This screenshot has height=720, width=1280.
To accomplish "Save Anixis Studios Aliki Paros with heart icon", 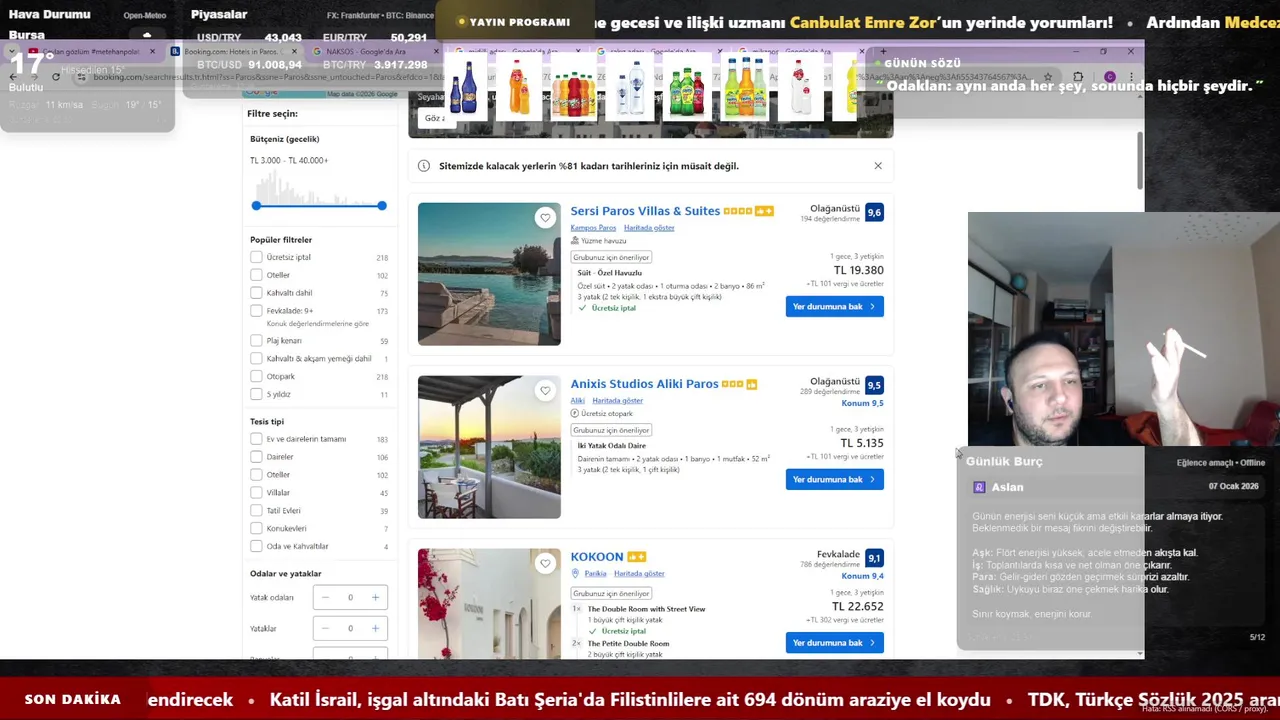I will (x=545, y=391).
